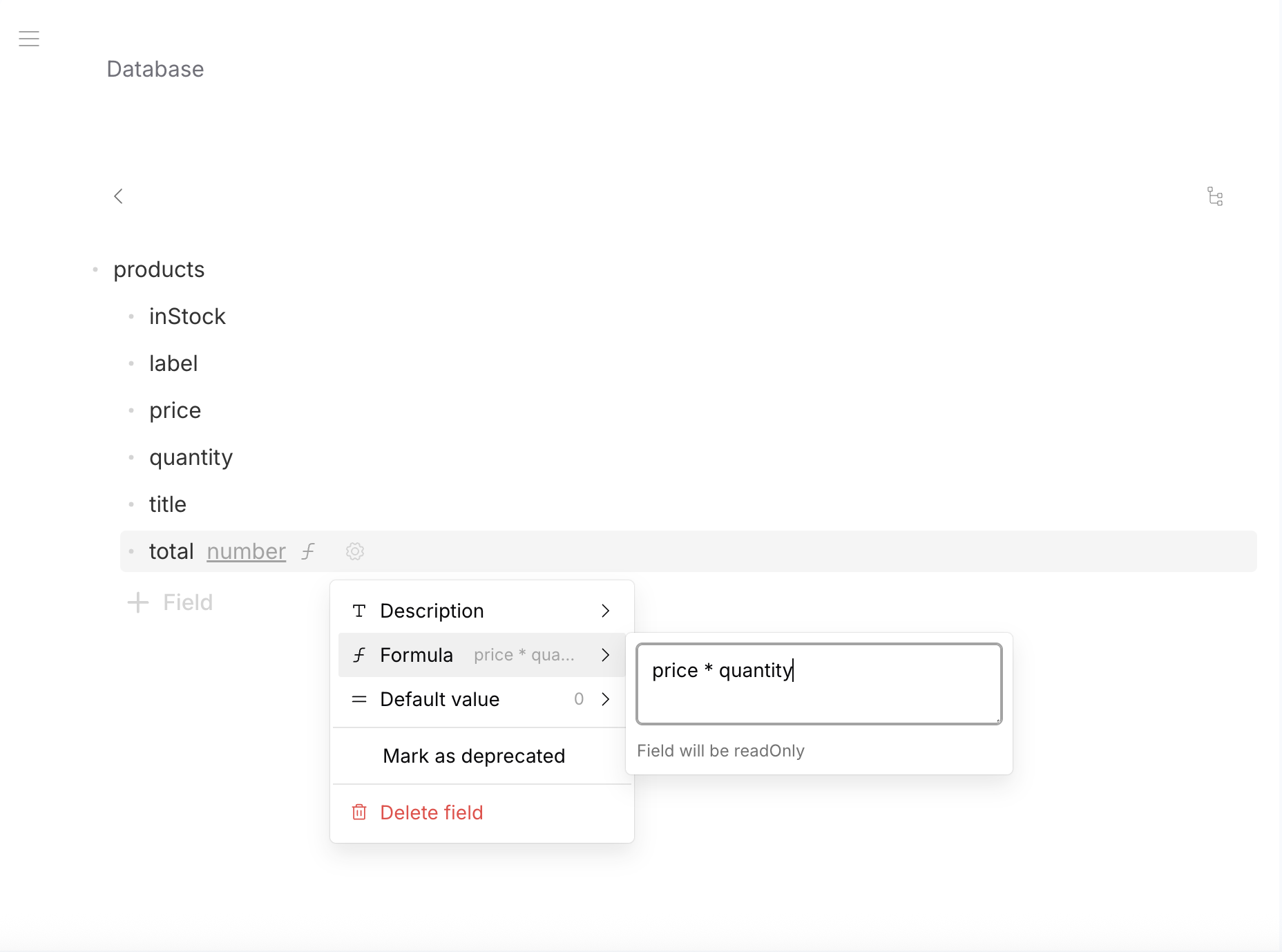The height and width of the screenshot is (952, 1282).
Task: Select Formula in the context menu
Action: click(415, 654)
